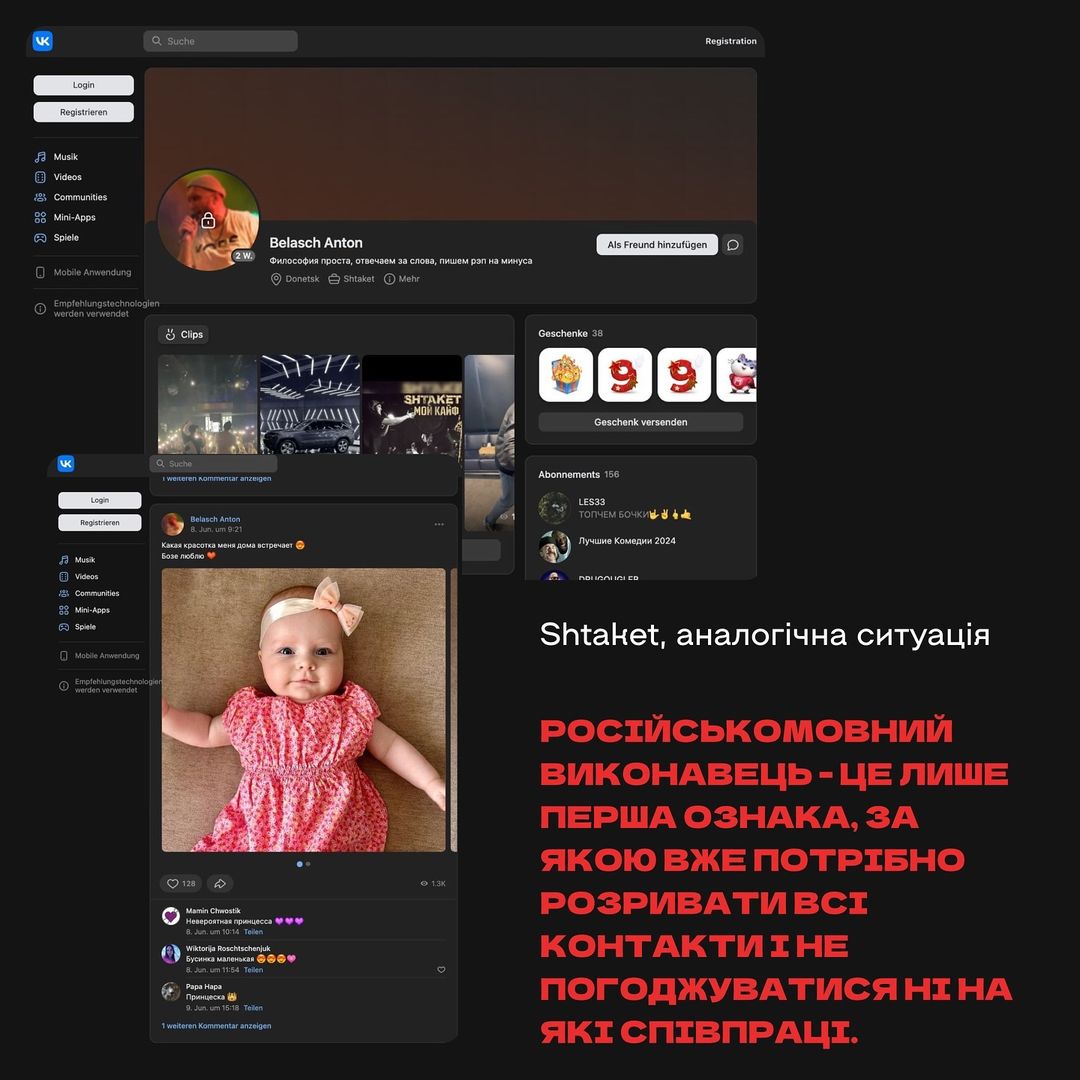Viewport: 1080px width, 1080px height.
Task: Click the red flower gift in the Geschenke panel
Action: point(625,374)
